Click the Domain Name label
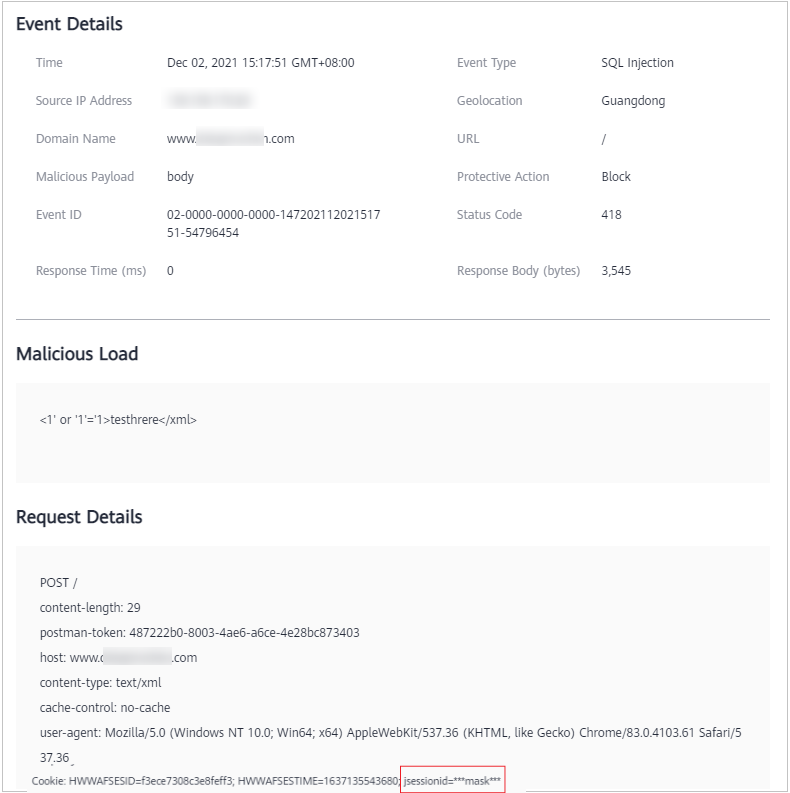This screenshot has height=793, width=790. click(75, 139)
